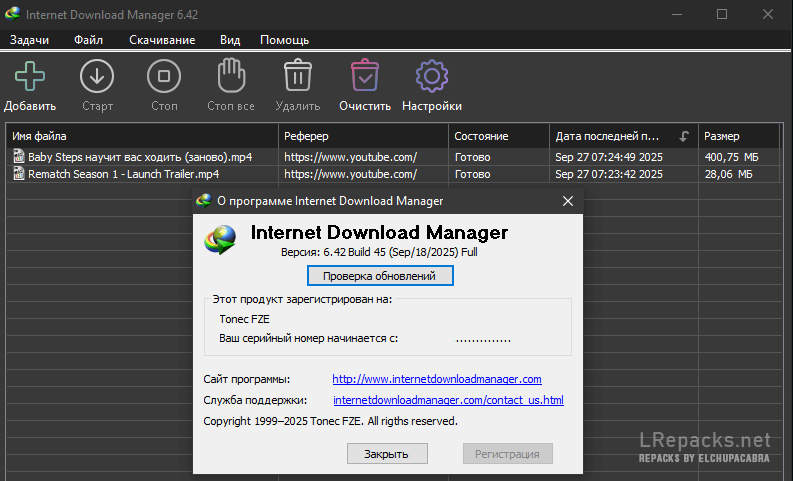
Task: Open the Помощь menu
Action: [x=284, y=40]
